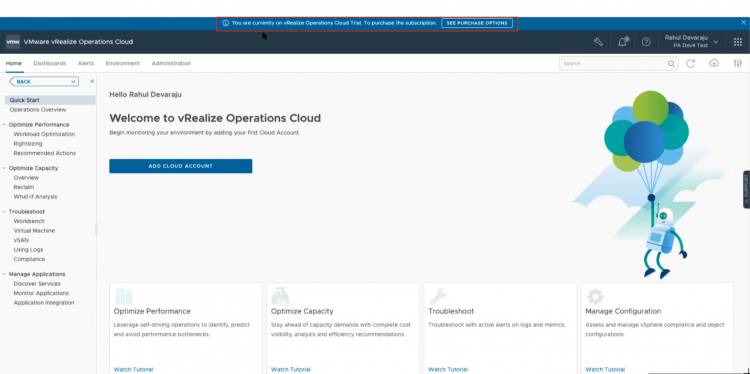The image size is (750, 374).
Task: Click the Optimize Capacity card icon
Action: (x=281, y=297)
